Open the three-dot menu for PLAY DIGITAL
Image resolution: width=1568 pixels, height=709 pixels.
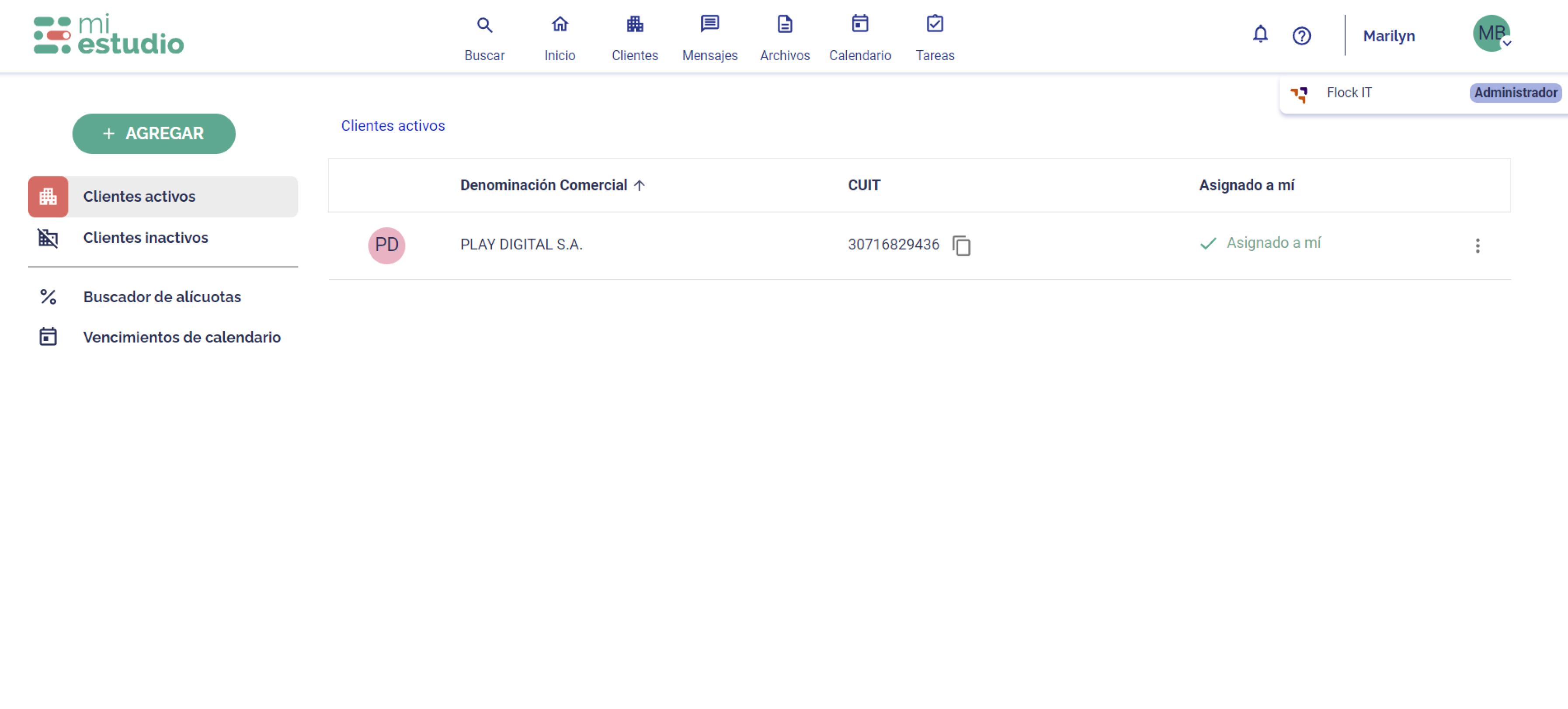pos(1478,246)
